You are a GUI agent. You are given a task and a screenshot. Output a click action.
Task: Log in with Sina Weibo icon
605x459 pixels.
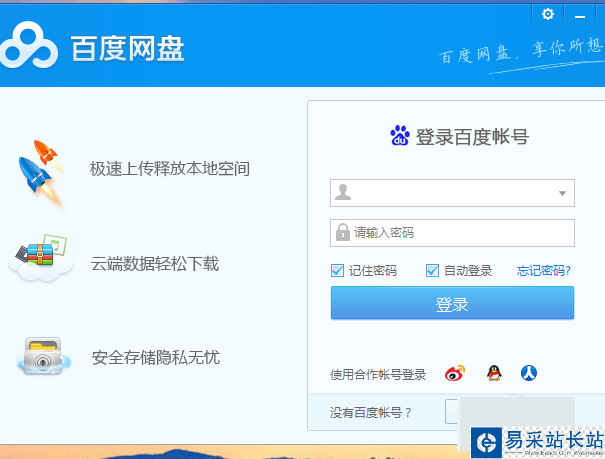(x=455, y=373)
